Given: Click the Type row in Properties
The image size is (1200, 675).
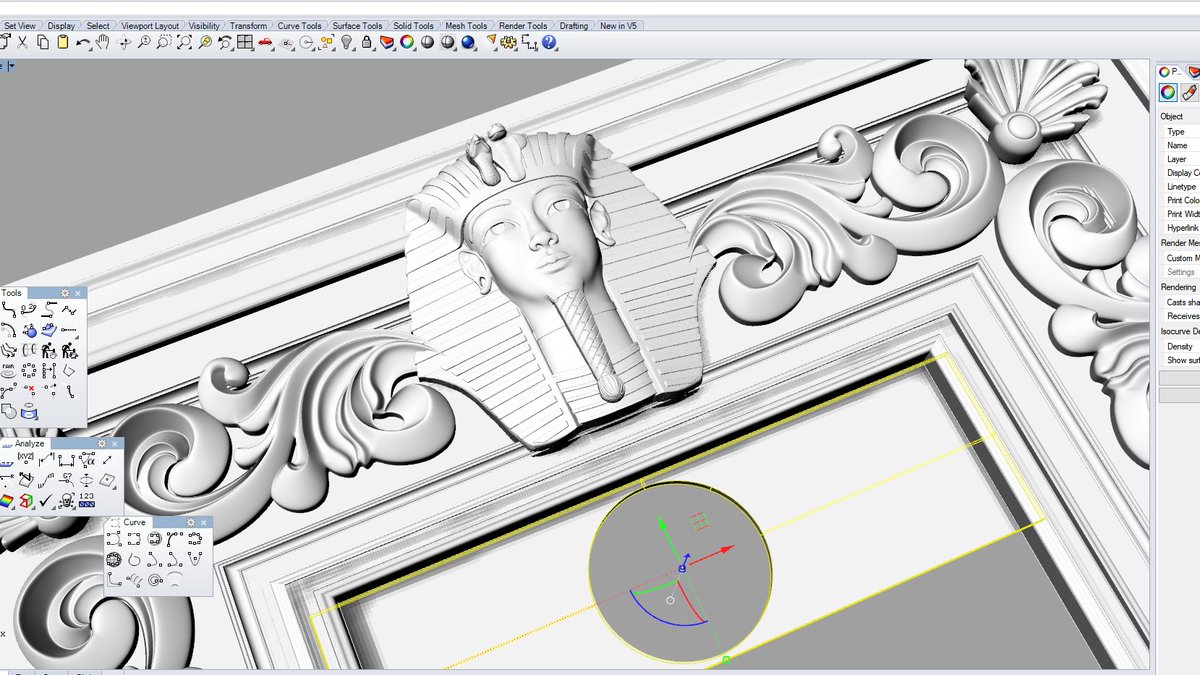Looking at the screenshot, I should tap(1179, 131).
